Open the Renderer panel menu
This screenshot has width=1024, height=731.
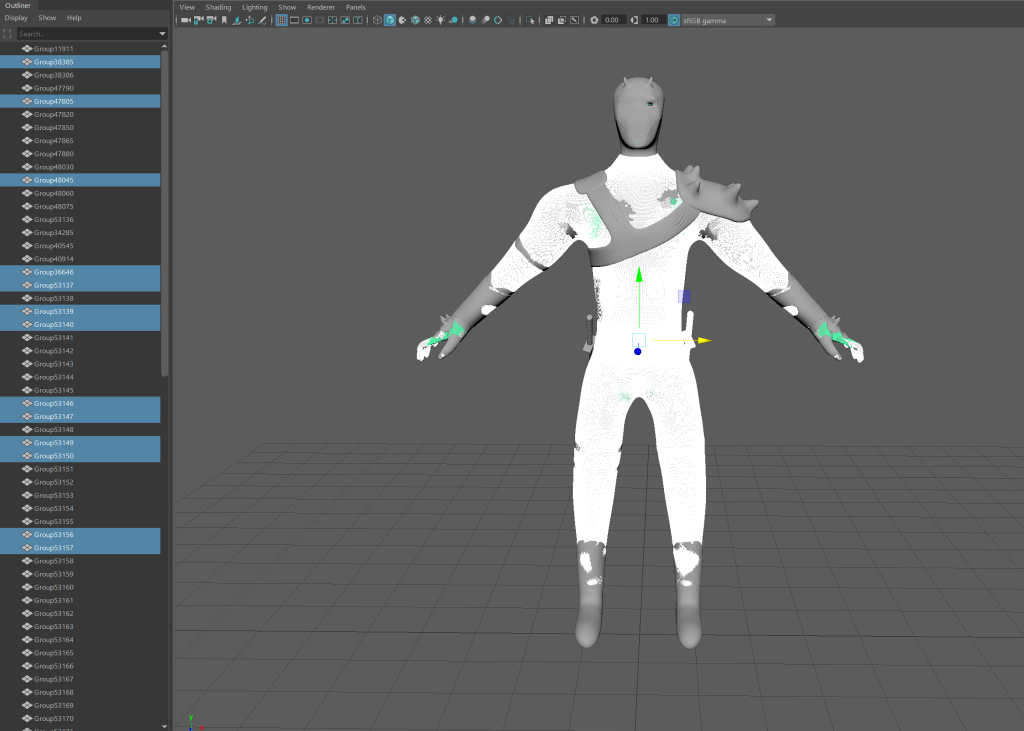coord(321,7)
